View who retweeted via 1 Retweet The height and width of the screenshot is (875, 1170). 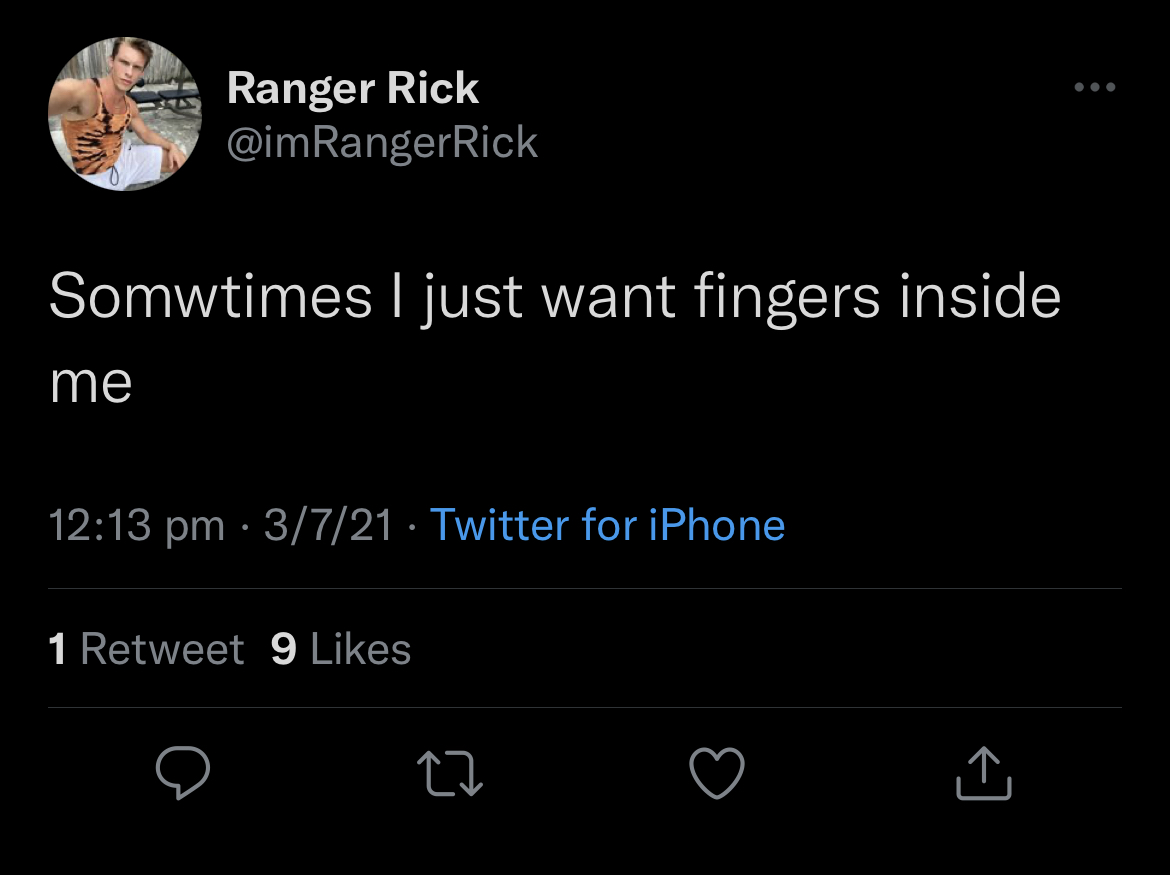tap(146, 649)
